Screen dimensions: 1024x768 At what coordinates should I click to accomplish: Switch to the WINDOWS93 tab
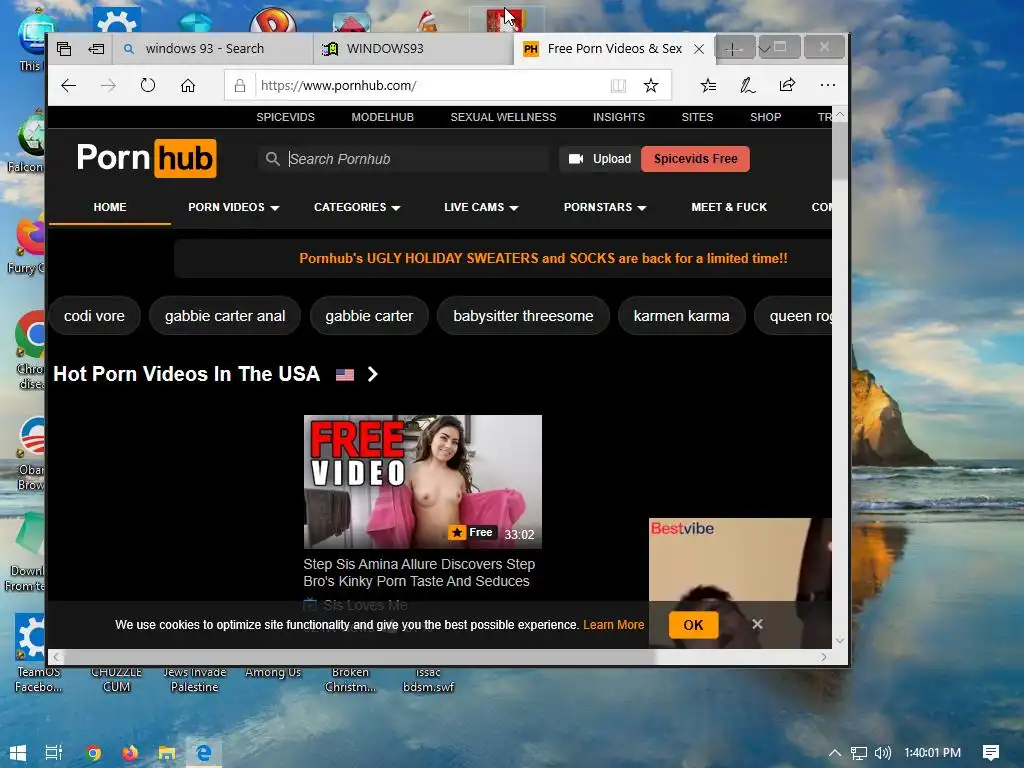(x=413, y=49)
